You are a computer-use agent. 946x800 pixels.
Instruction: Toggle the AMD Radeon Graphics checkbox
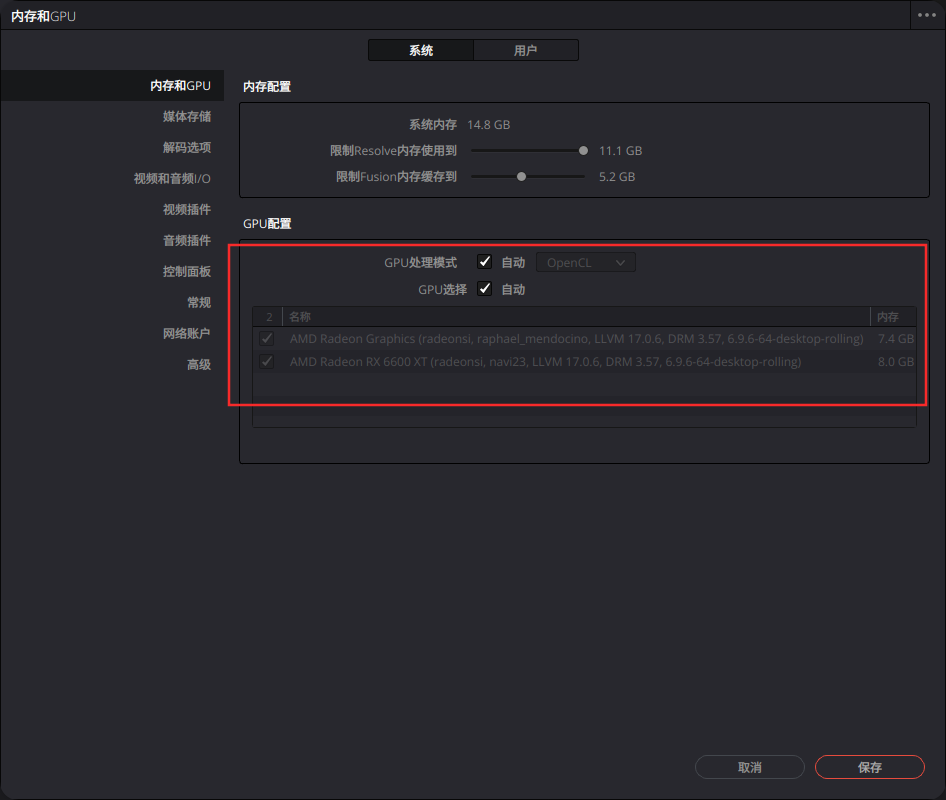(x=267, y=338)
